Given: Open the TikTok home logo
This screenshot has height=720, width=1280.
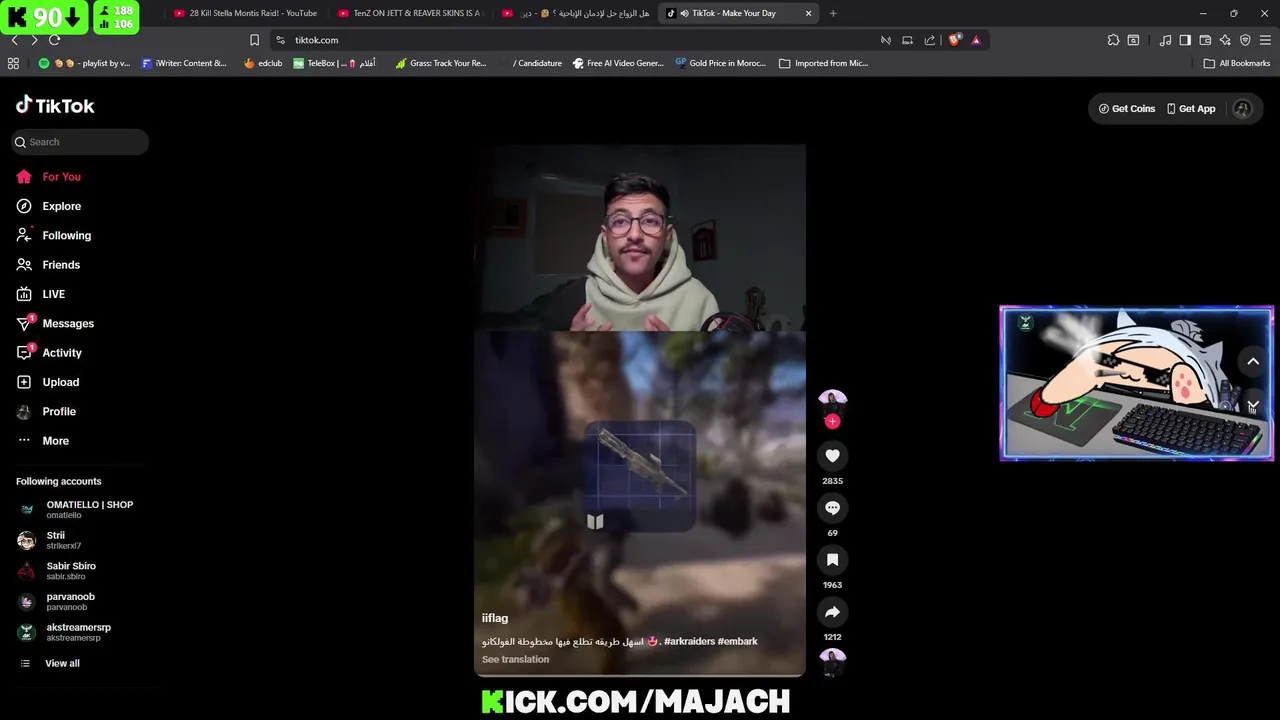Looking at the screenshot, I should 55,106.
